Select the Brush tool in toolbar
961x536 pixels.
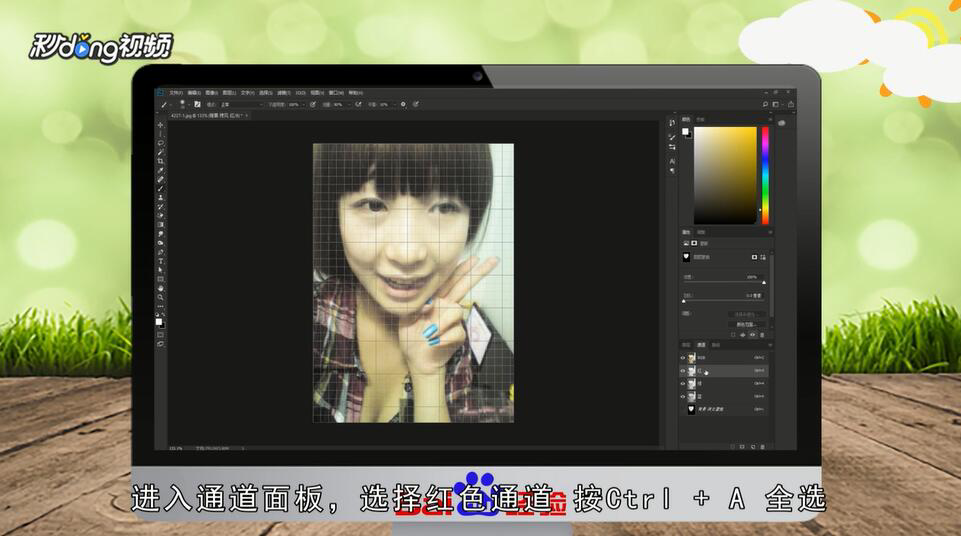[161, 188]
